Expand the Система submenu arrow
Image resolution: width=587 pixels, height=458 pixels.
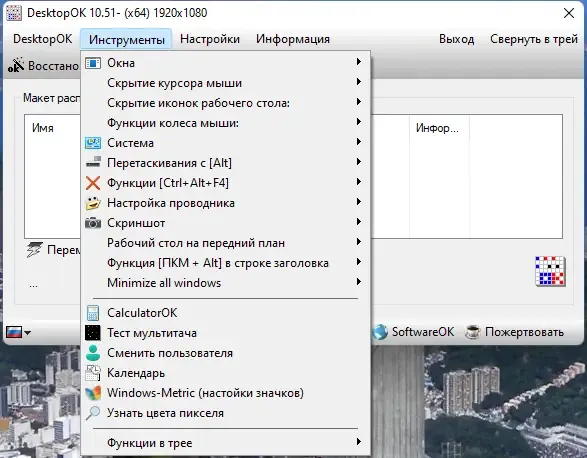point(359,142)
